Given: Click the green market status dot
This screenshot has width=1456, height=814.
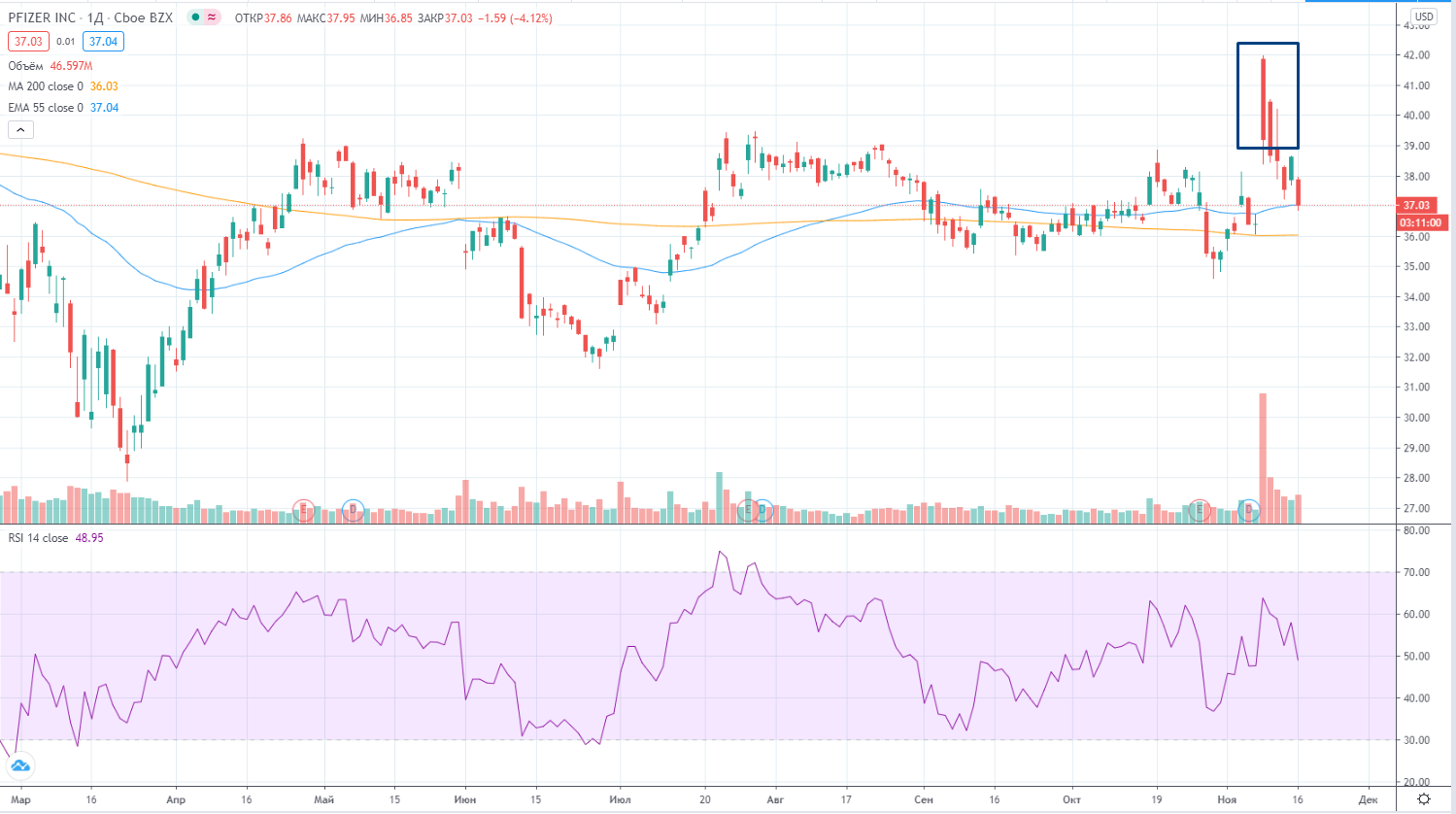Looking at the screenshot, I should click(x=196, y=17).
